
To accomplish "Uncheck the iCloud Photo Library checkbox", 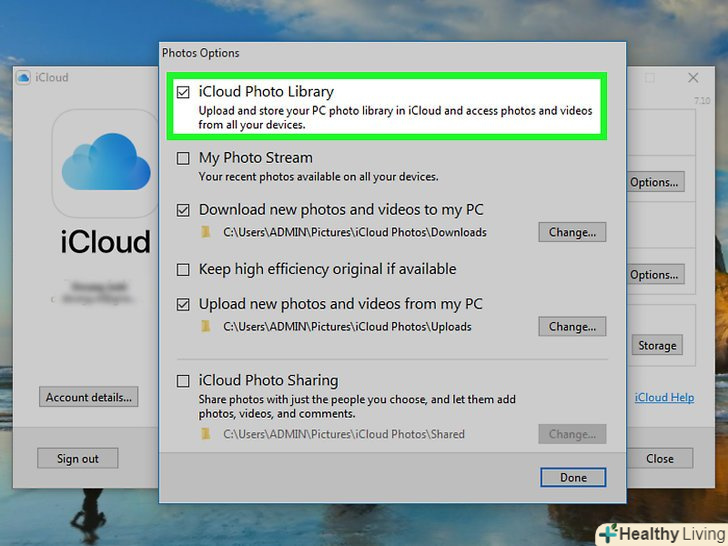I will [x=183, y=92].
